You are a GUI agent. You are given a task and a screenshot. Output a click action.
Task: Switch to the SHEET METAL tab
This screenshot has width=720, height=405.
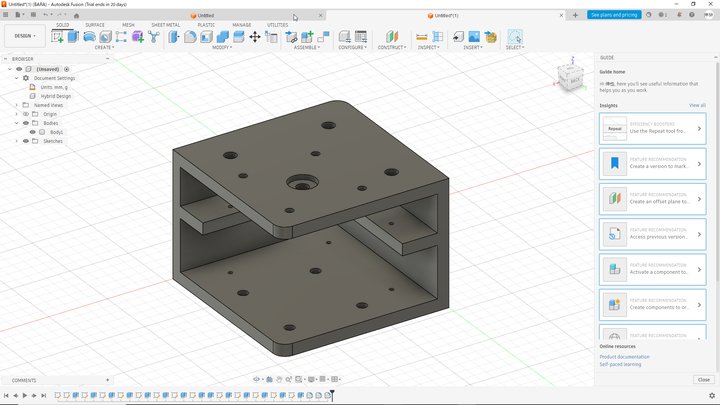165,25
